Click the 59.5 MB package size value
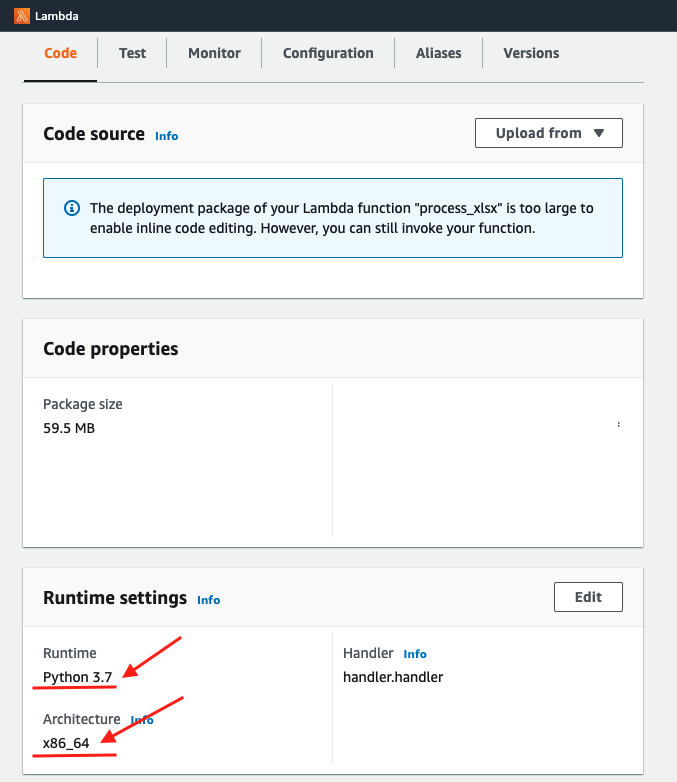The width and height of the screenshot is (677, 782). [x=69, y=428]
